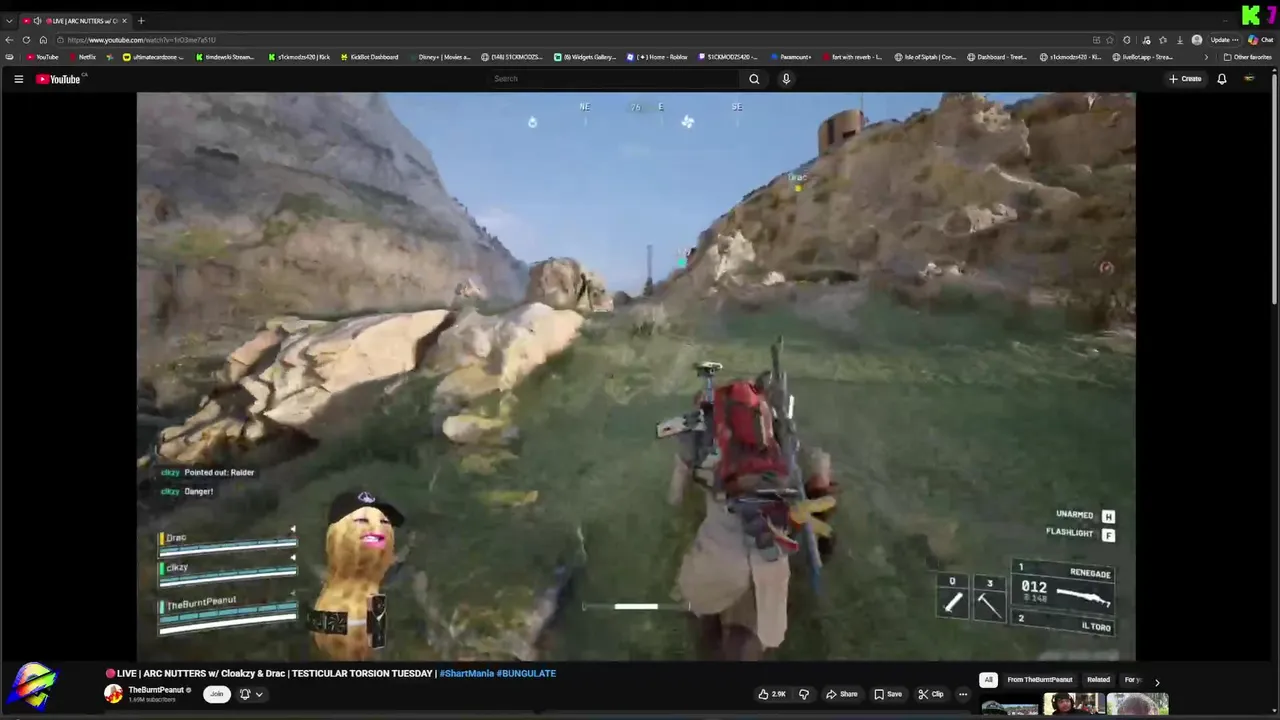Share the live stream

841,694
